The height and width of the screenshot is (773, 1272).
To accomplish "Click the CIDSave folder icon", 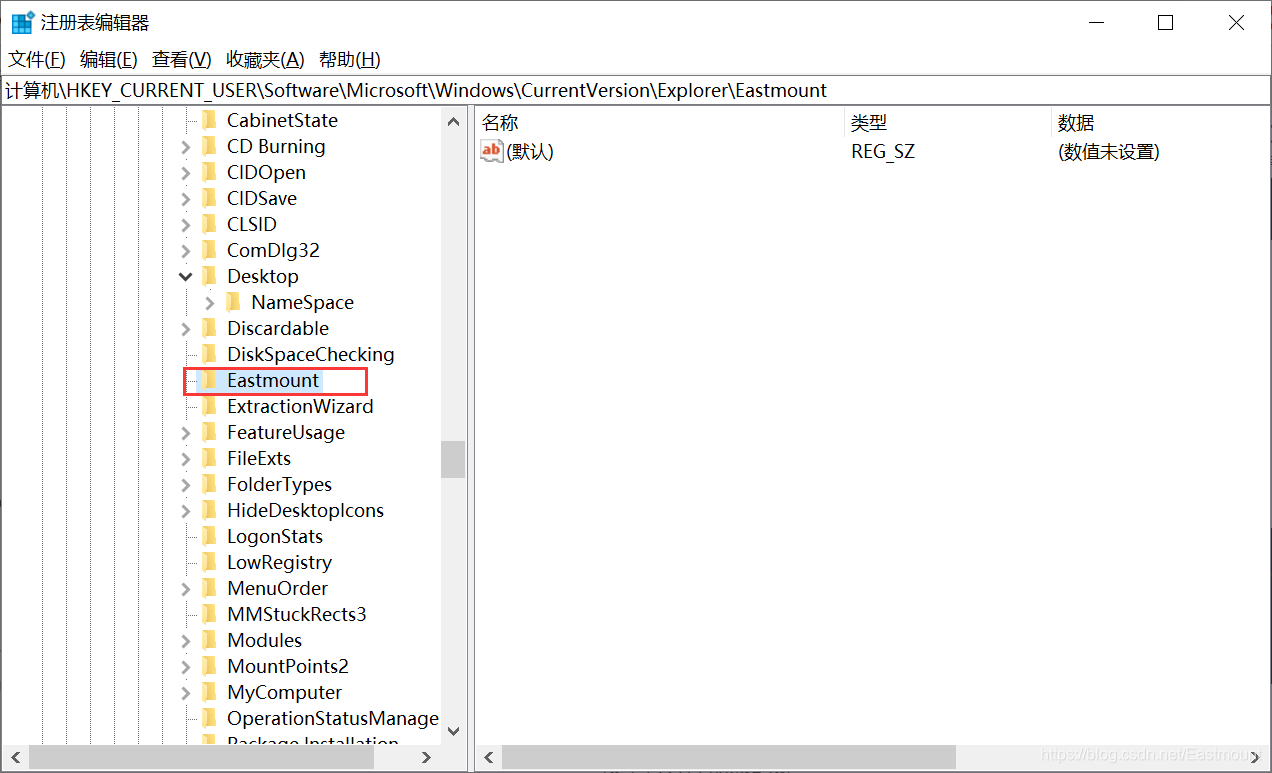I will (209, 198).
